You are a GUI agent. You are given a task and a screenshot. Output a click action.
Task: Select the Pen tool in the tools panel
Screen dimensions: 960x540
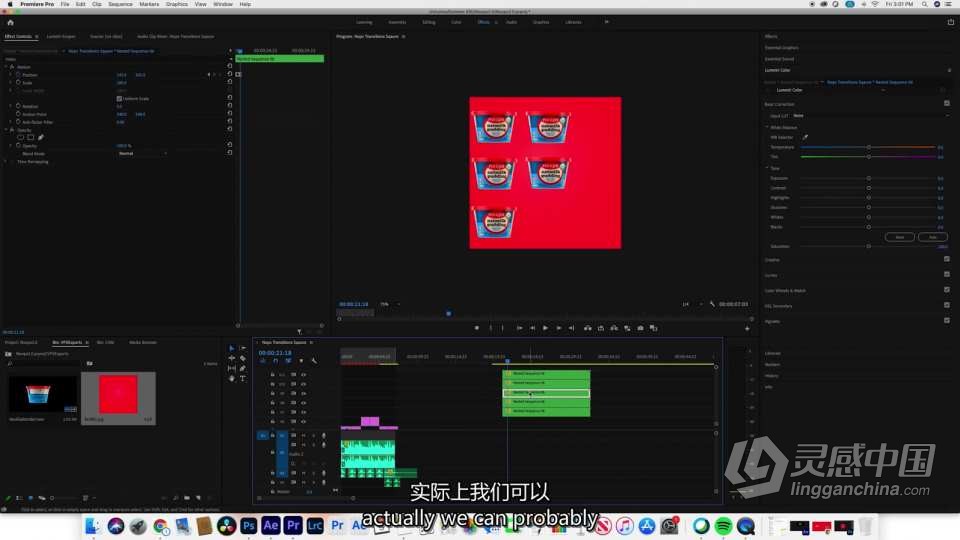243,369
